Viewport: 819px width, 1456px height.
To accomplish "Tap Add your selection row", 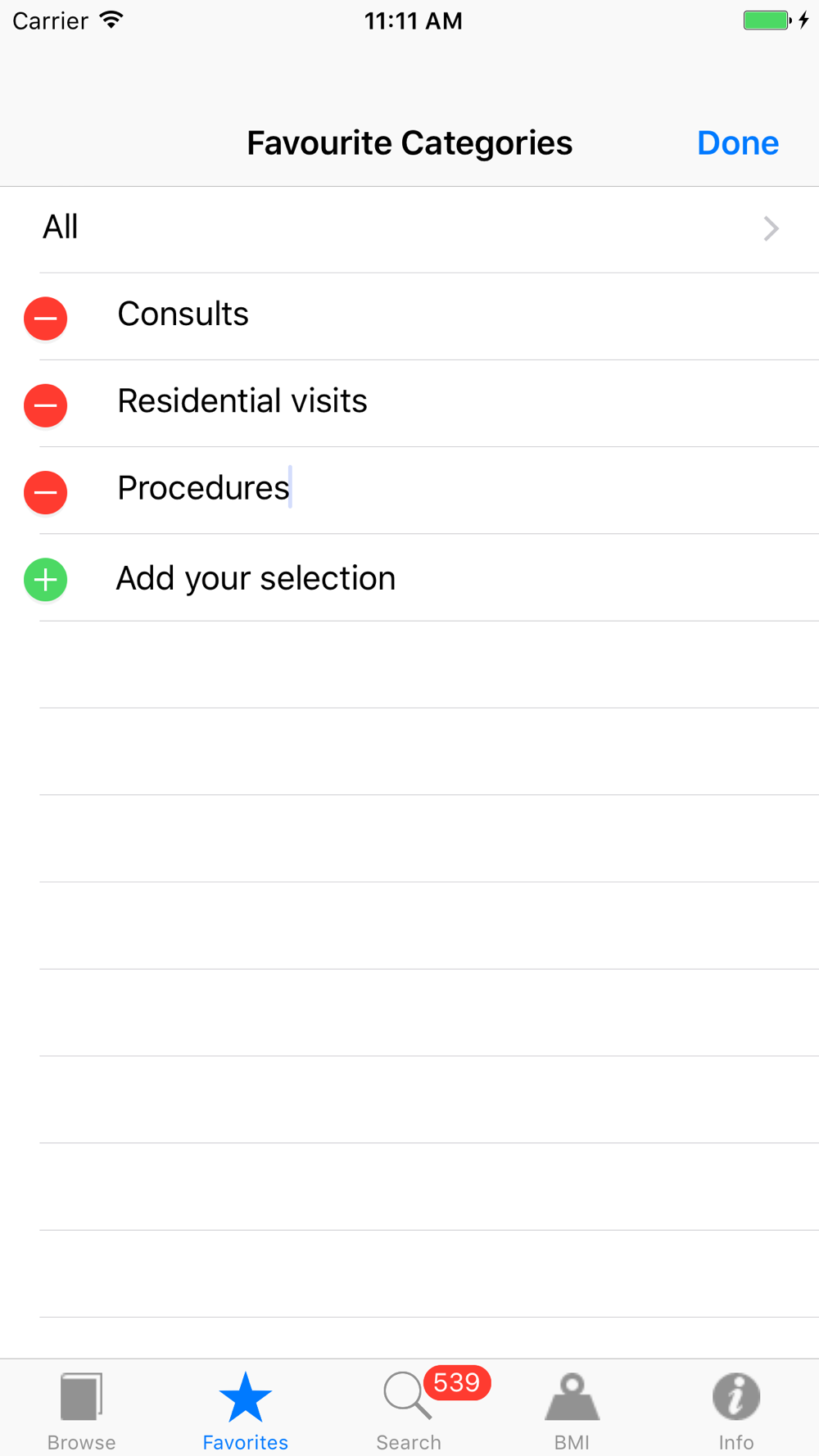I will pos(256,579).
